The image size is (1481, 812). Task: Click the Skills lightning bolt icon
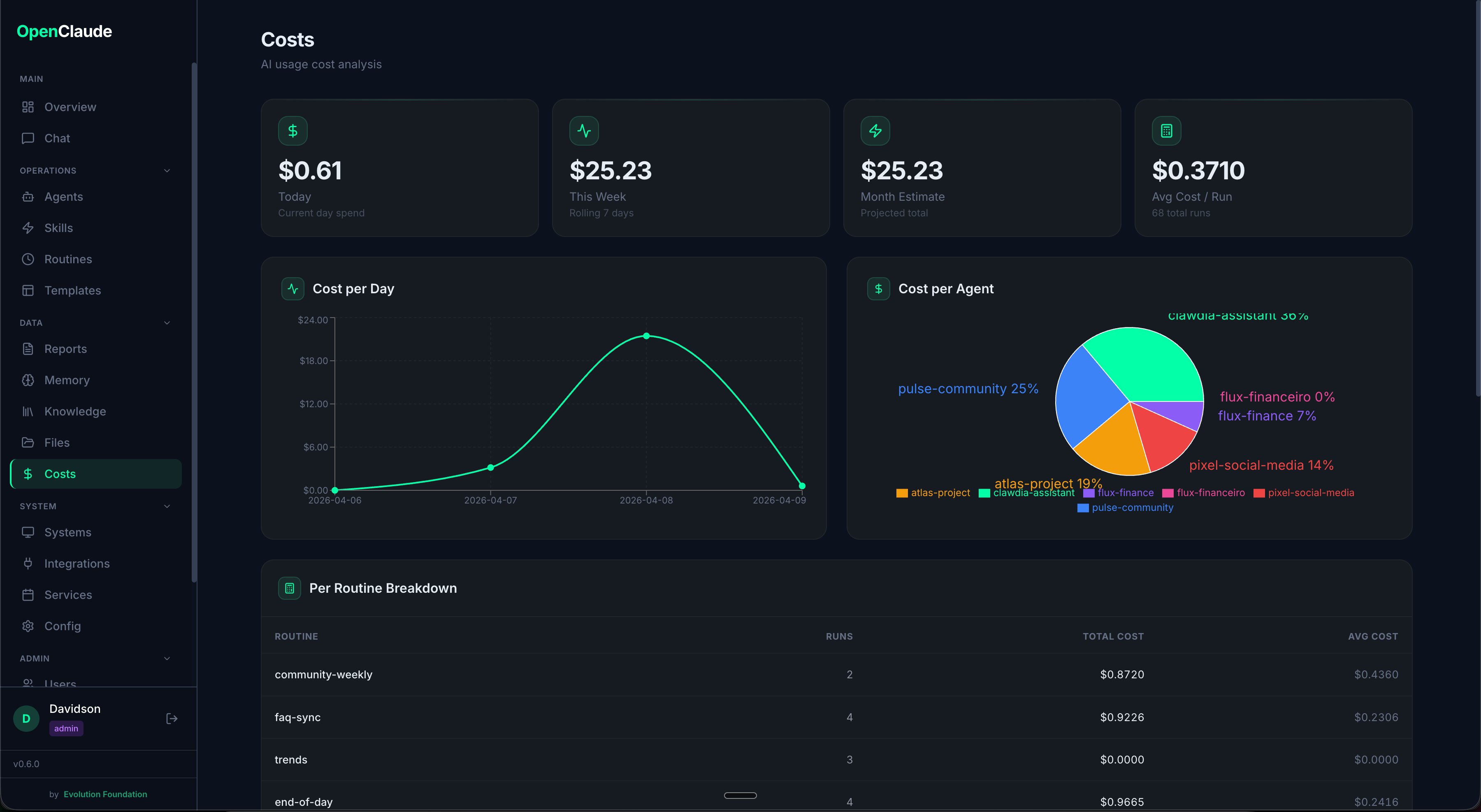click(28, 228)
